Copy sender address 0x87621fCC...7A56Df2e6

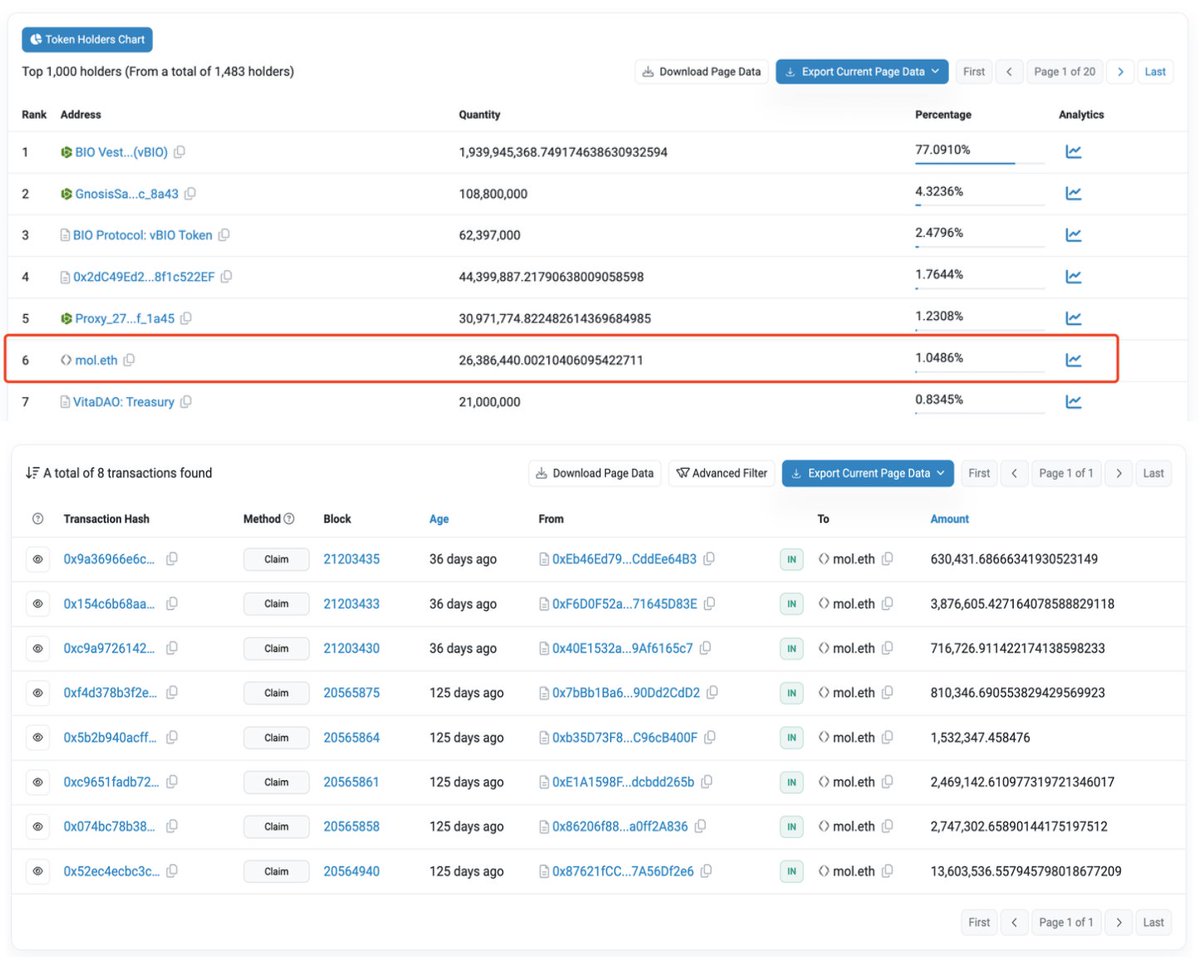(706, 872)
